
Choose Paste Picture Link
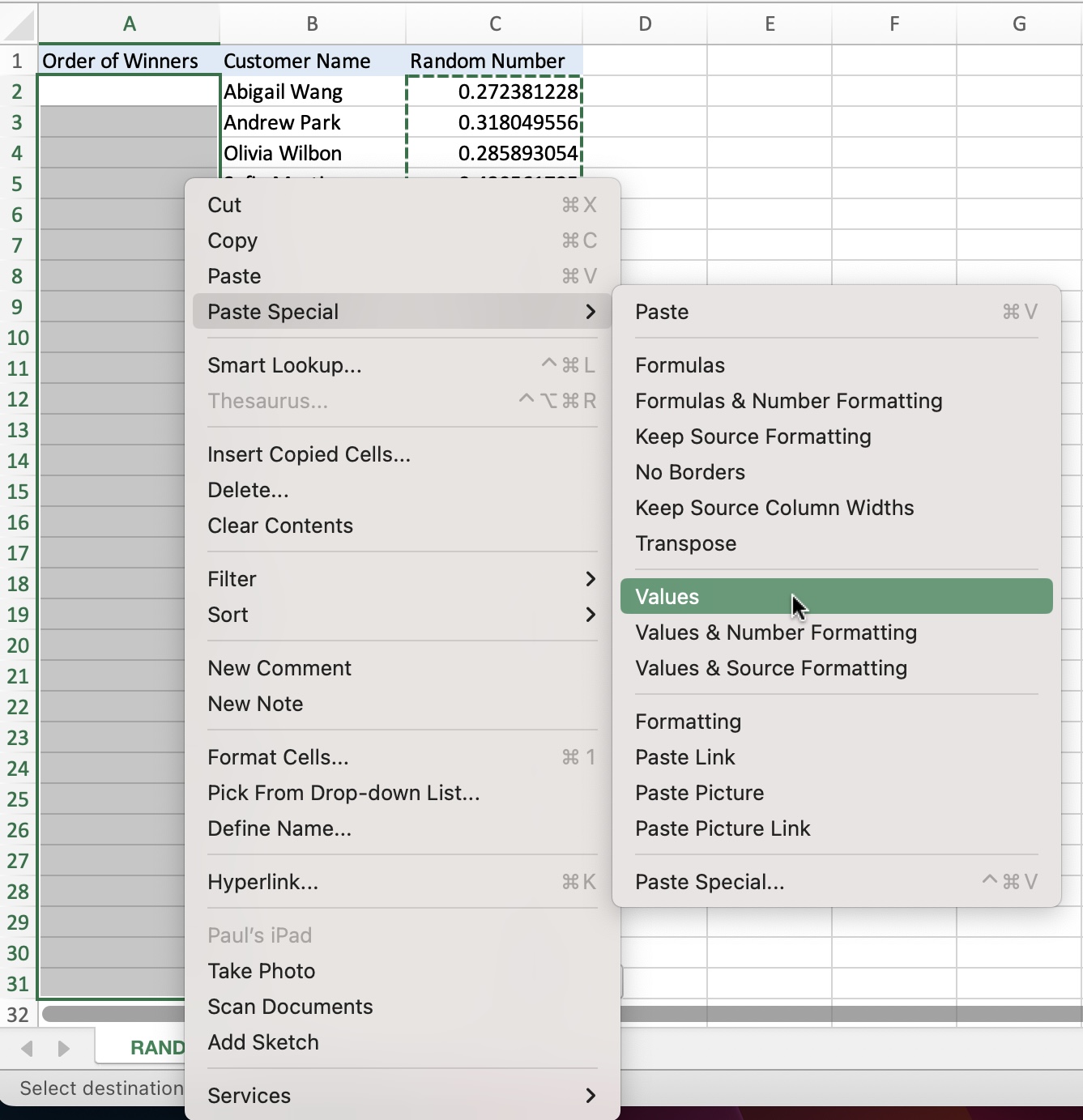coord(837,828)
